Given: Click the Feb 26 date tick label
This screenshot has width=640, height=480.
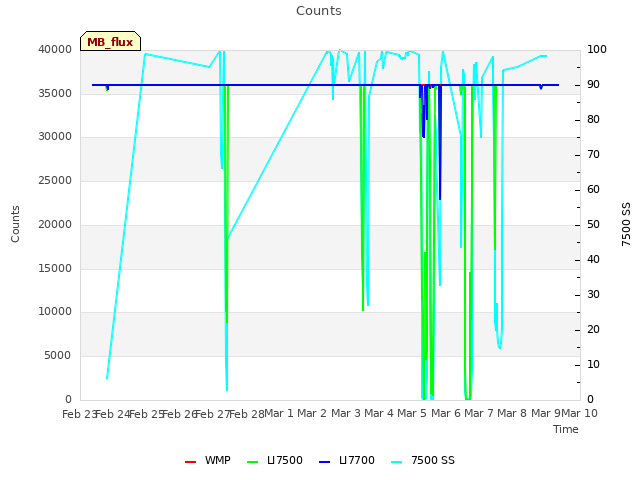Looking at the screenshot, I should (x=180, y=414).
